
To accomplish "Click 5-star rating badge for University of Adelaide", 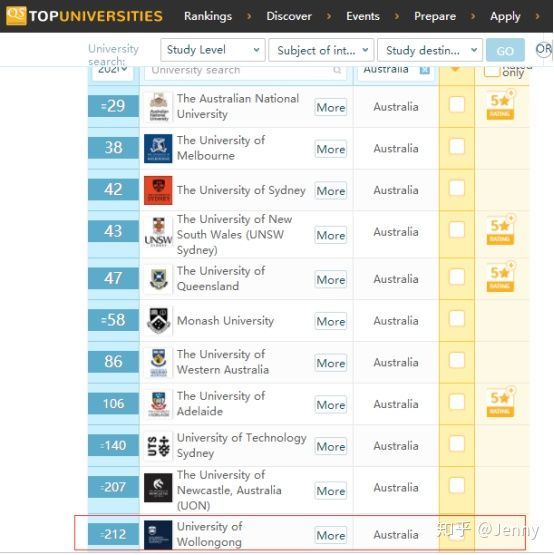I will [x=500, y=403].
